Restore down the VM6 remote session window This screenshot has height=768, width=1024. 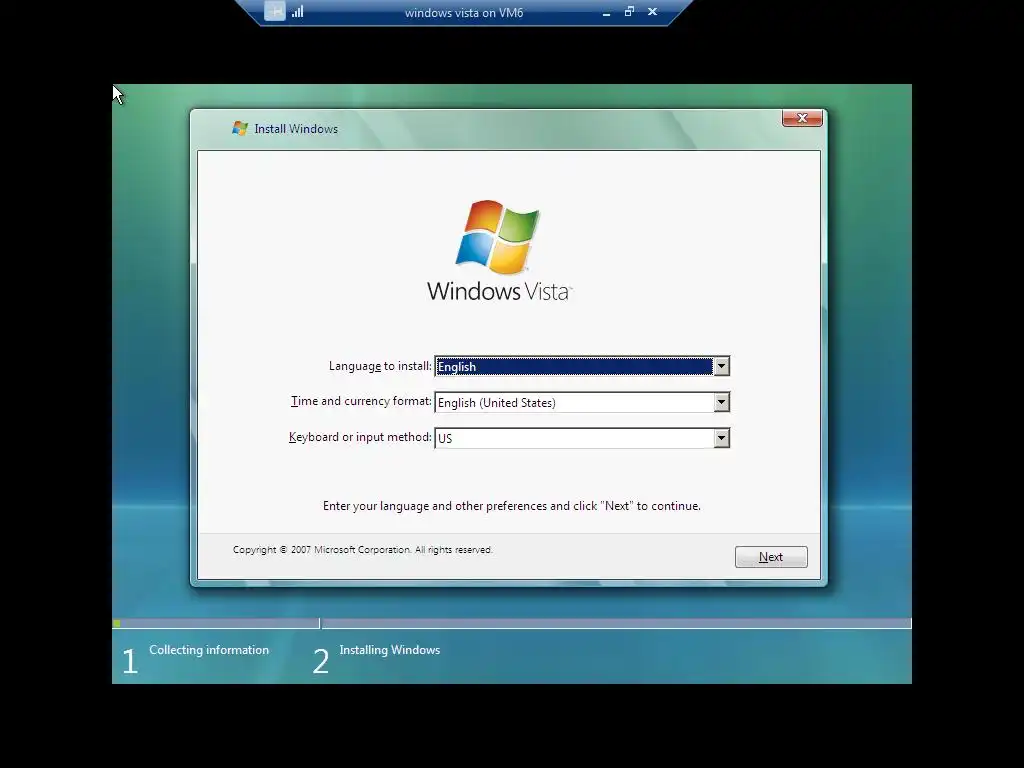629,11
